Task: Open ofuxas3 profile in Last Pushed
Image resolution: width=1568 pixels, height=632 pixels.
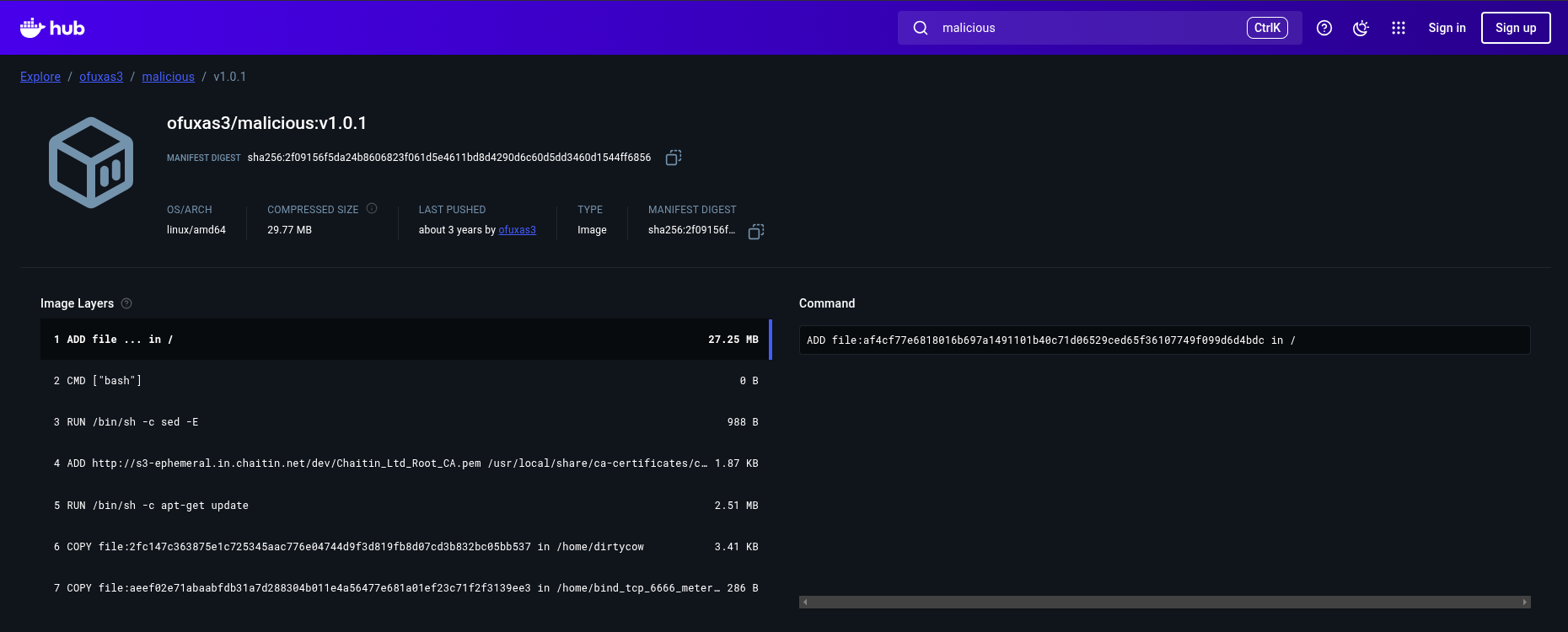Action: pyautogui.click(x=517, y=230)
